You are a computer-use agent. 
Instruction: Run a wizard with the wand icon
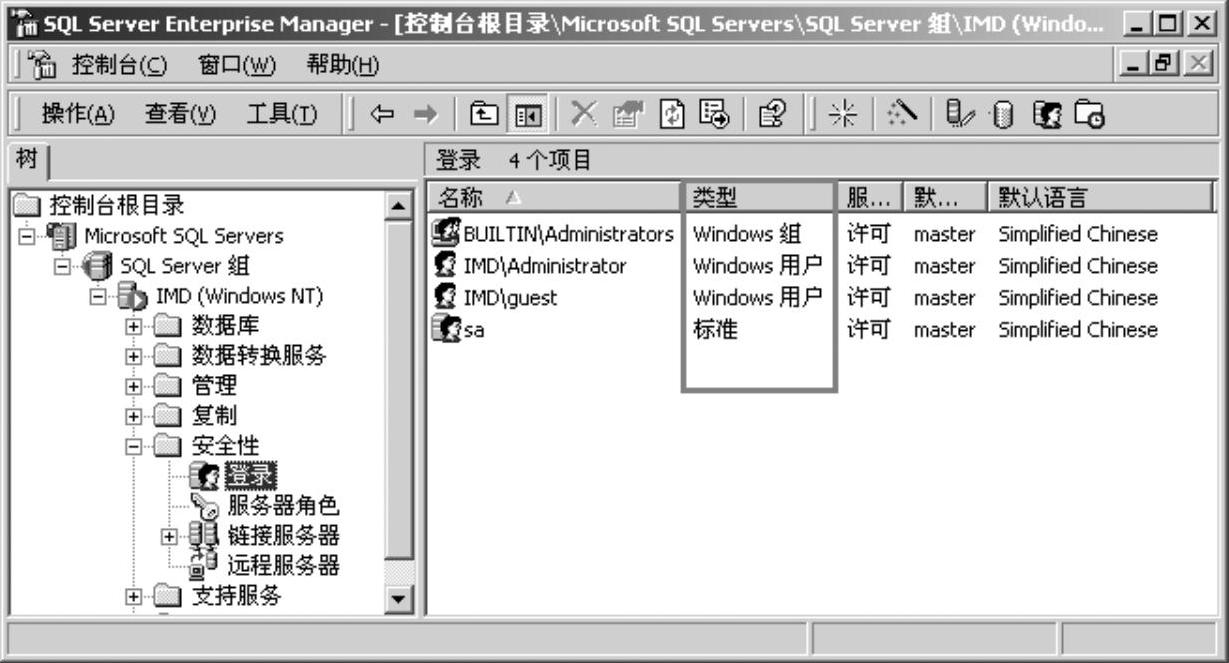[x=903, y=115]
